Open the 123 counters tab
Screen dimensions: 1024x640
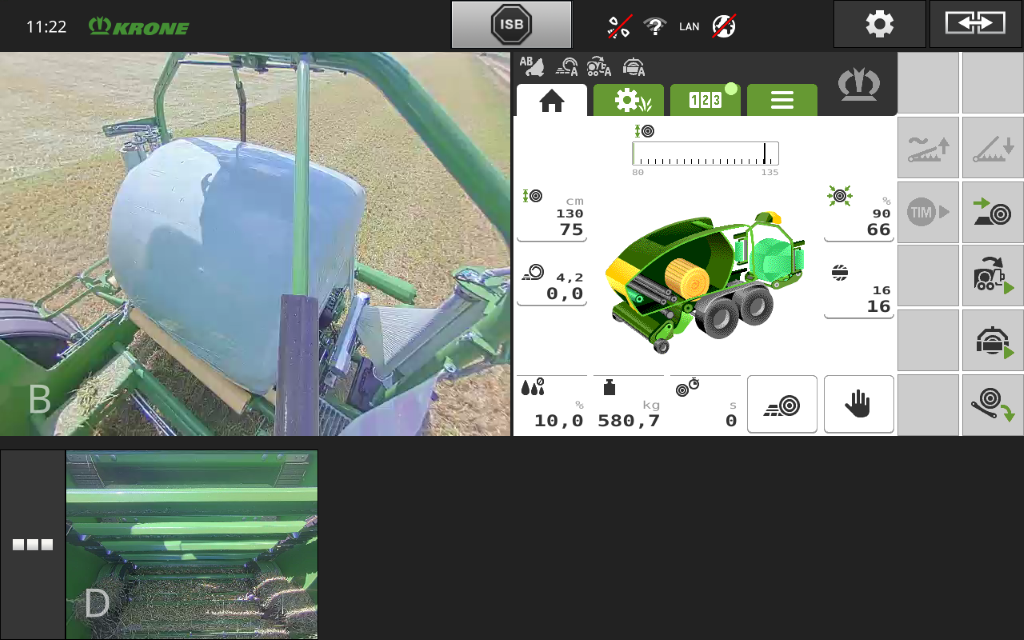click(x=705, y=100)
